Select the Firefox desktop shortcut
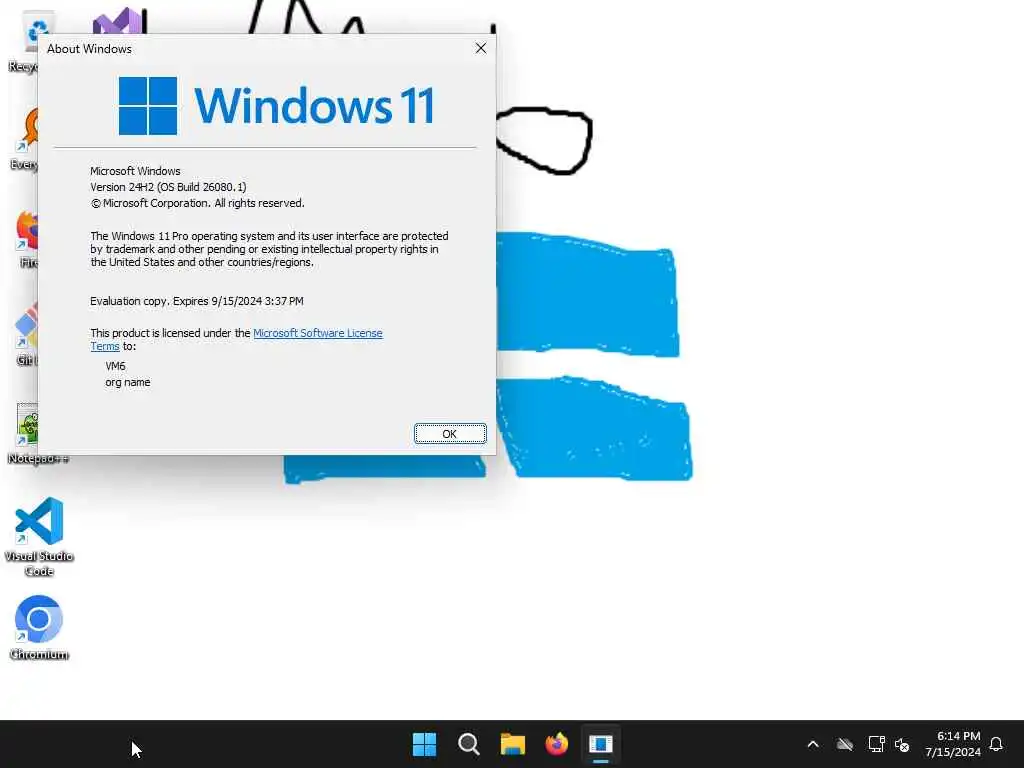The width and height of the screenshot is (1024, 768). (x=27, y=238)
